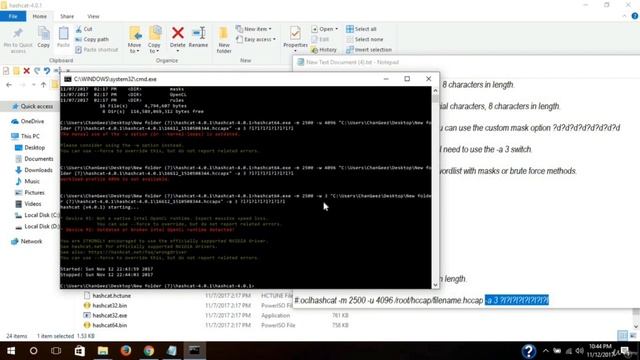This screenshot has height=360, width=640.
Task: Create a New folder from ribbon
Action: click(x=224, y=39)
